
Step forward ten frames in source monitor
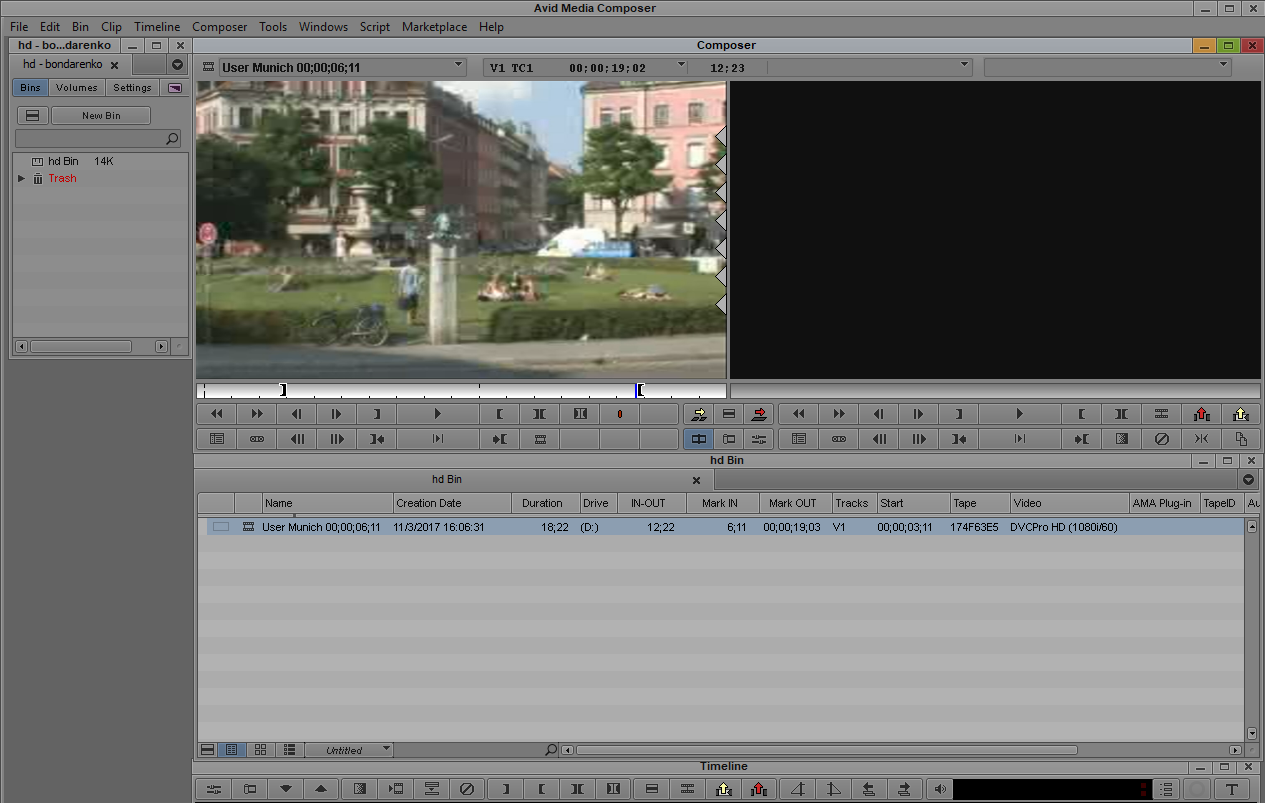(x=337, y=439)
